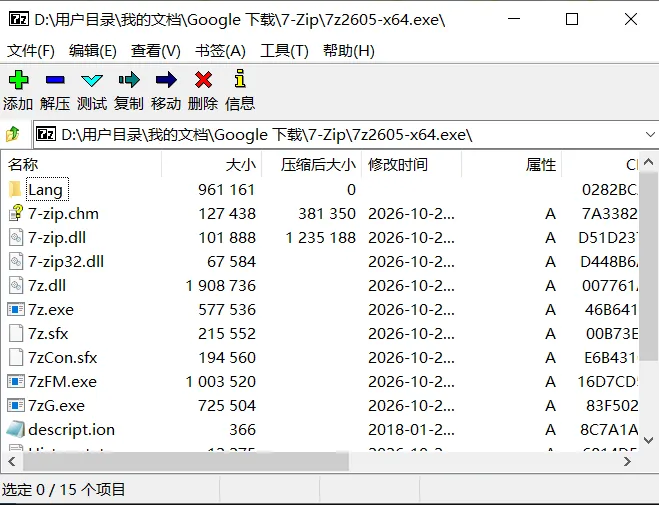Screen dimensions: 659x505
Task: Click the horizontal scrollbar thumb
Action: 186,461
